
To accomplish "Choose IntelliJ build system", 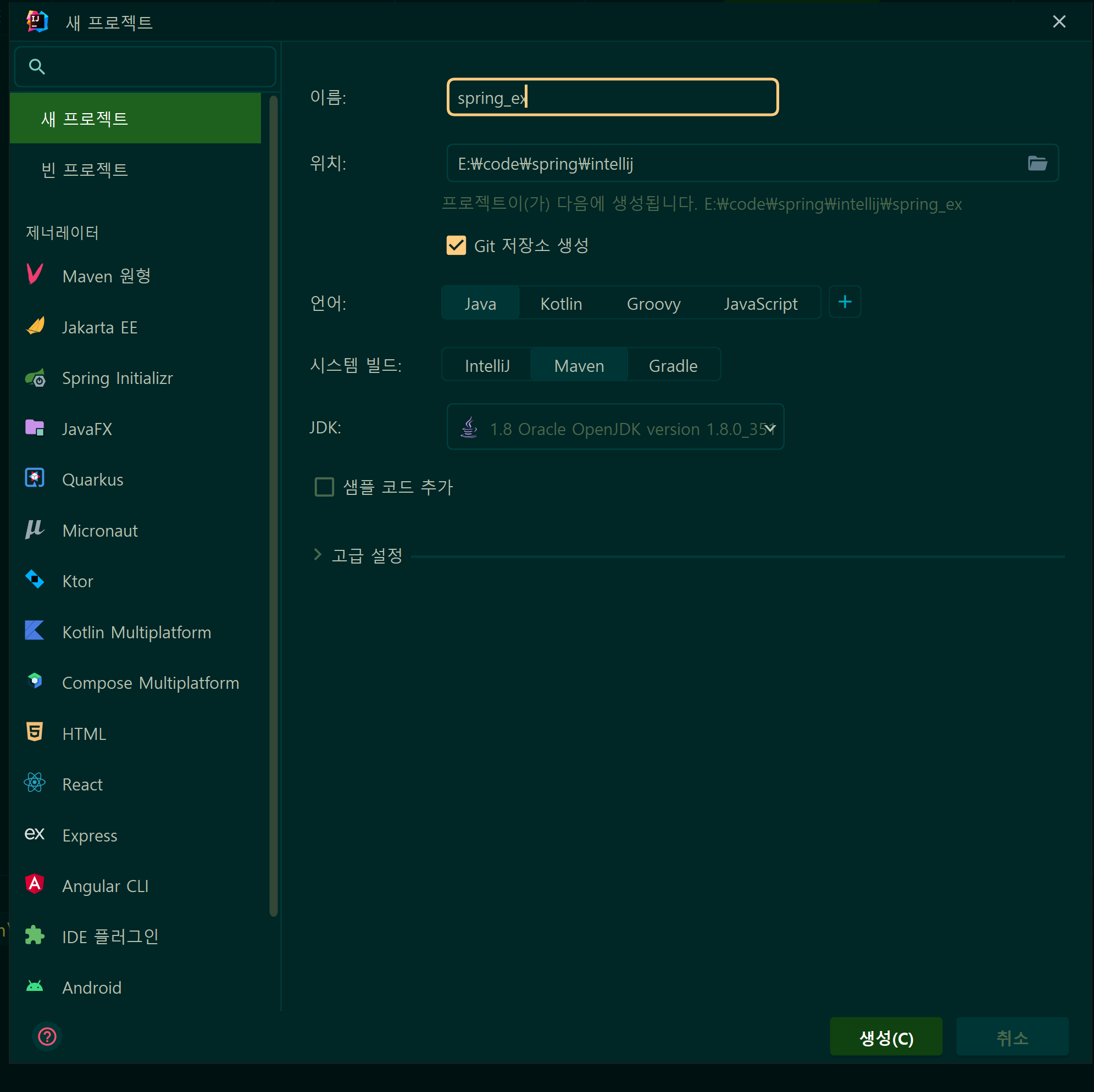I will click(x=487, y=365).
